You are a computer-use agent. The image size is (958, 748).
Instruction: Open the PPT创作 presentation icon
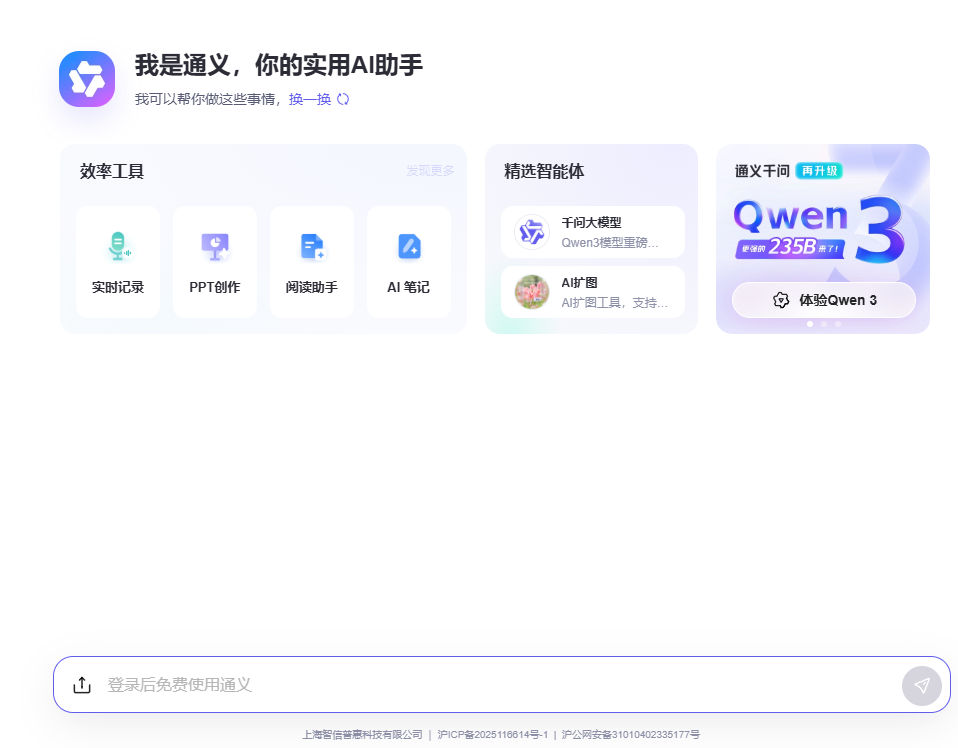[x=215, y=246]
